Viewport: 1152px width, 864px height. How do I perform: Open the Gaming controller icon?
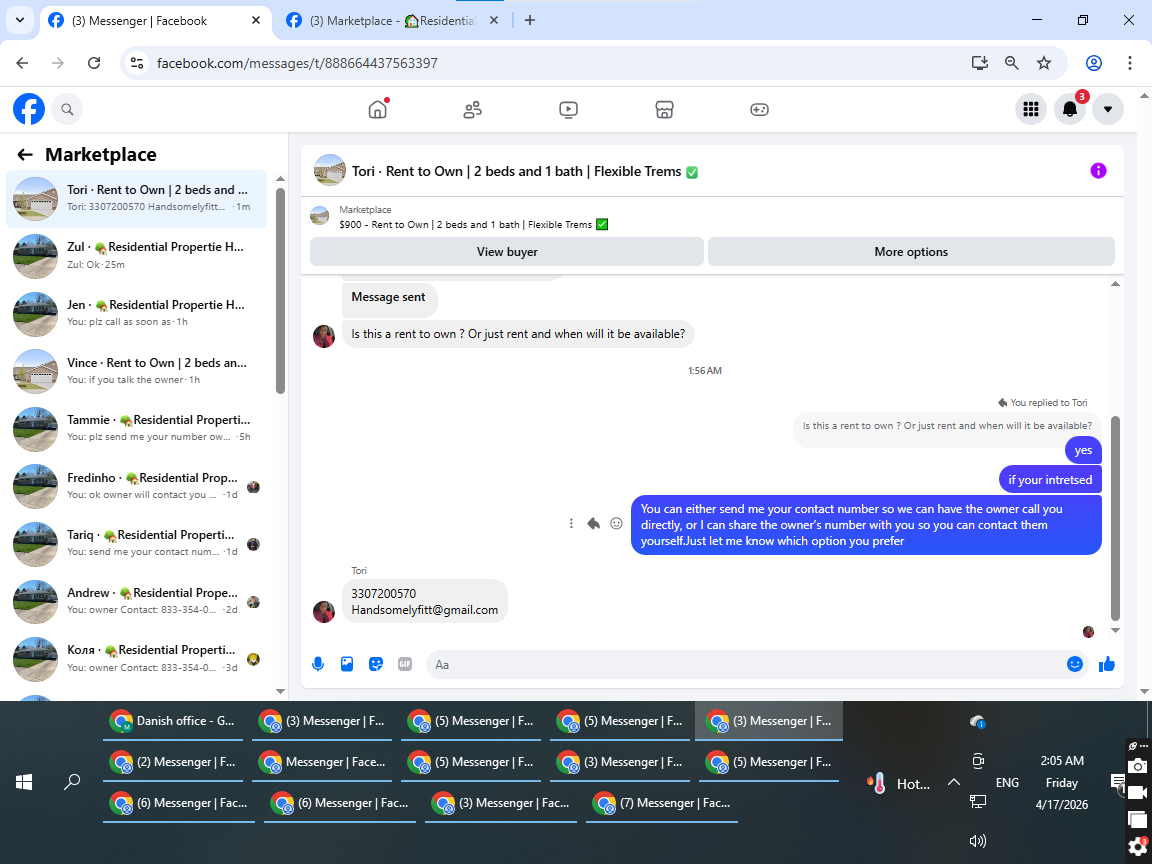pos(759,109)
